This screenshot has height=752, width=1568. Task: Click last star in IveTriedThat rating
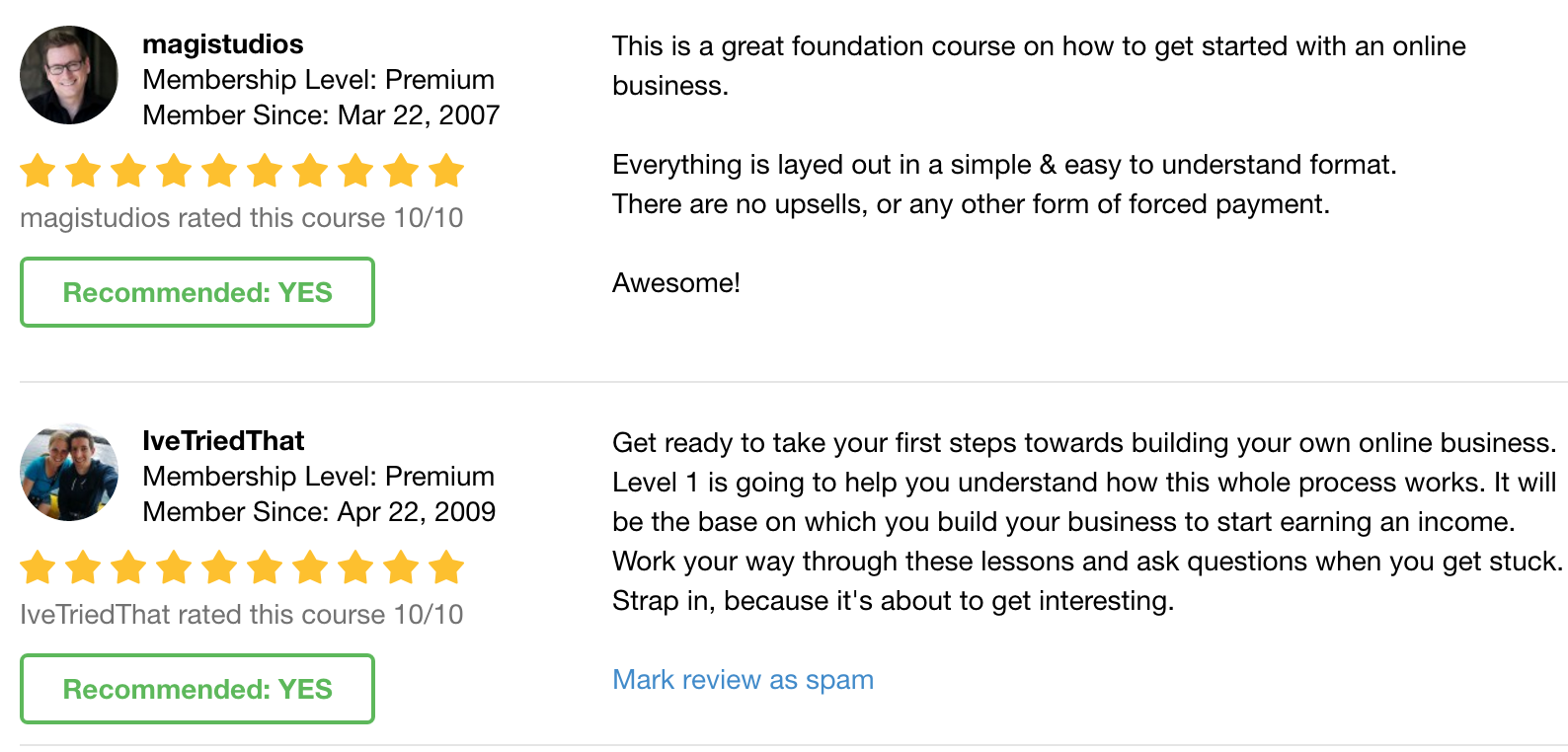(446, 567)
